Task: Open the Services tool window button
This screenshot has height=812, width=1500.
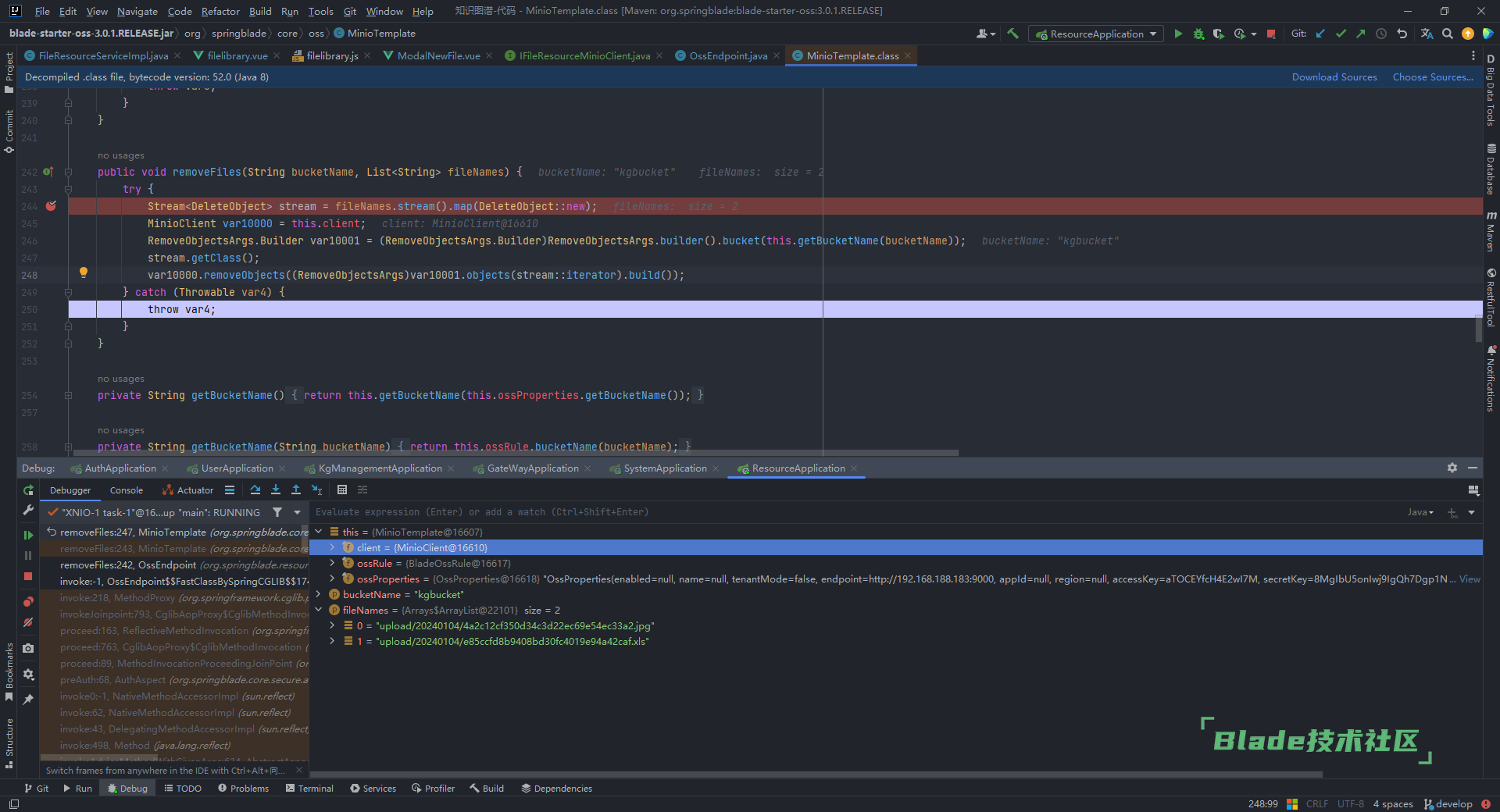Action: coord(373,788)
